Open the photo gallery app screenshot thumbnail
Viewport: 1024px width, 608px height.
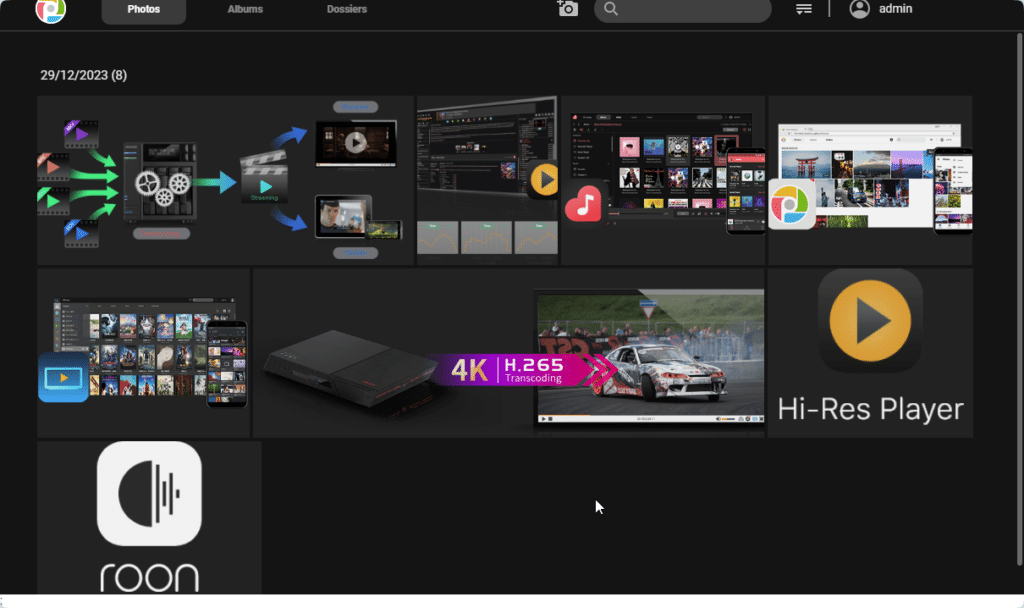coord(869,180)
